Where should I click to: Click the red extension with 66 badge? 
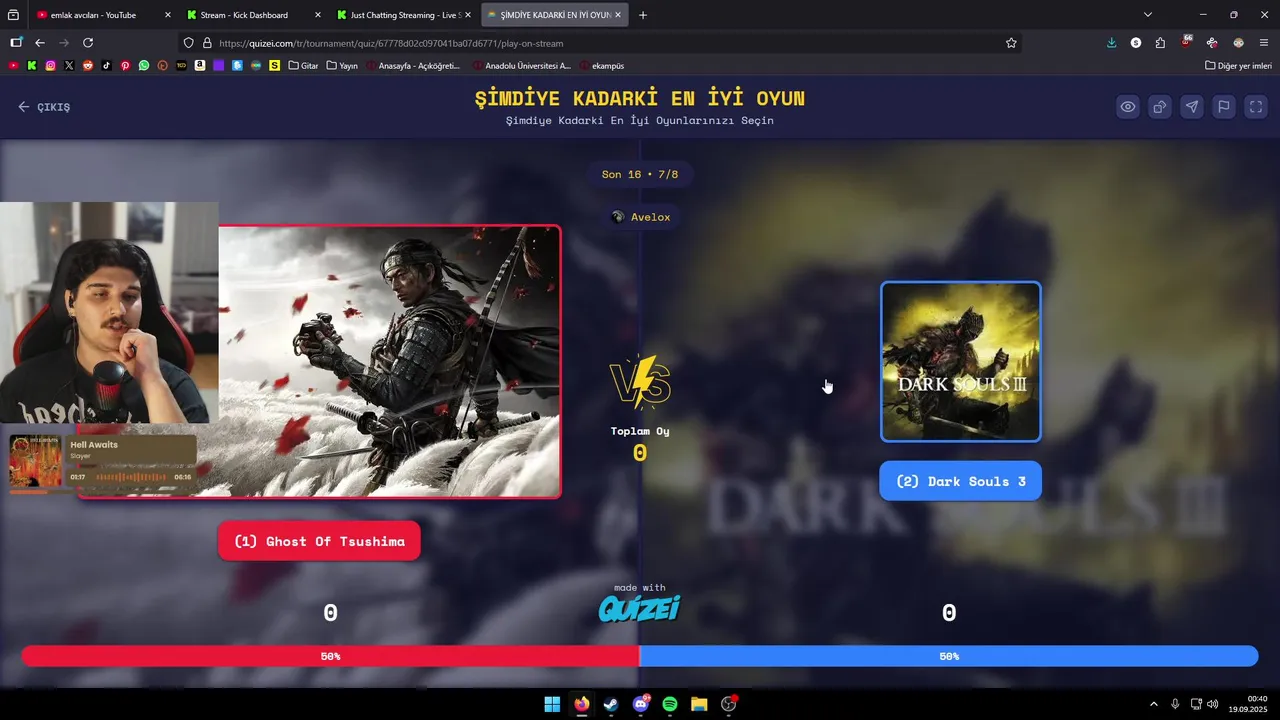click(x=1186, y=43)
